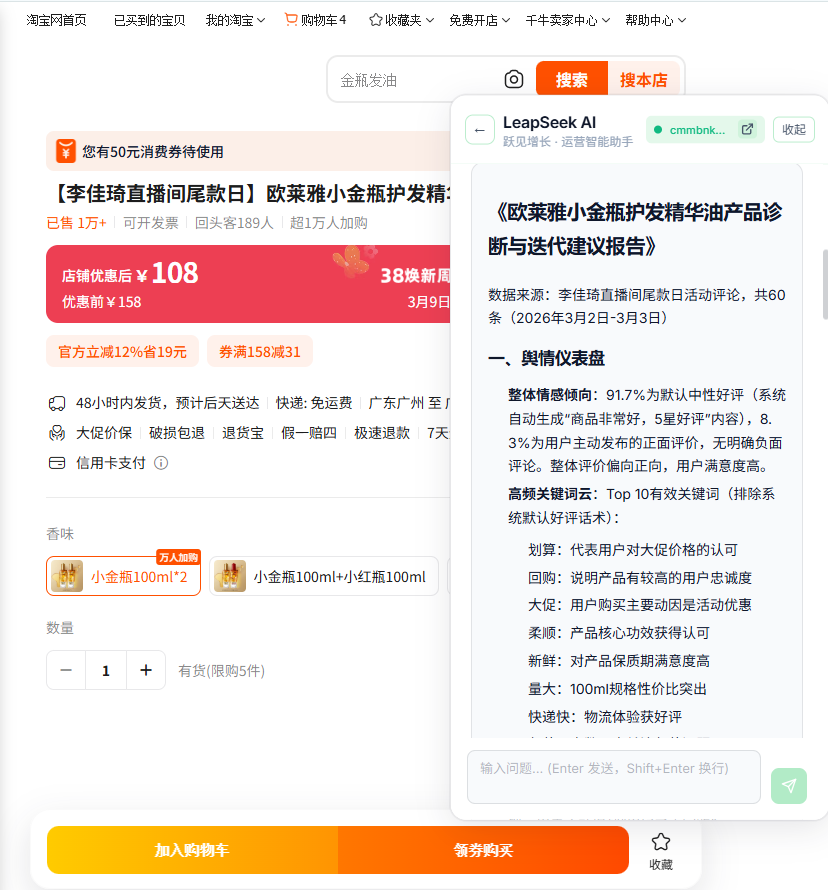Go to 淘宝网首页

56,20
